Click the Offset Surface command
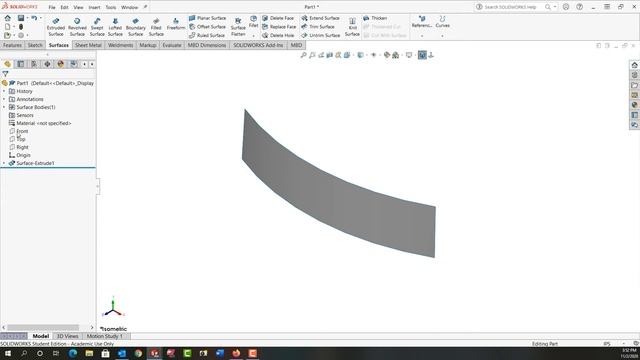 pyautogui.click(x=207, y=27)
